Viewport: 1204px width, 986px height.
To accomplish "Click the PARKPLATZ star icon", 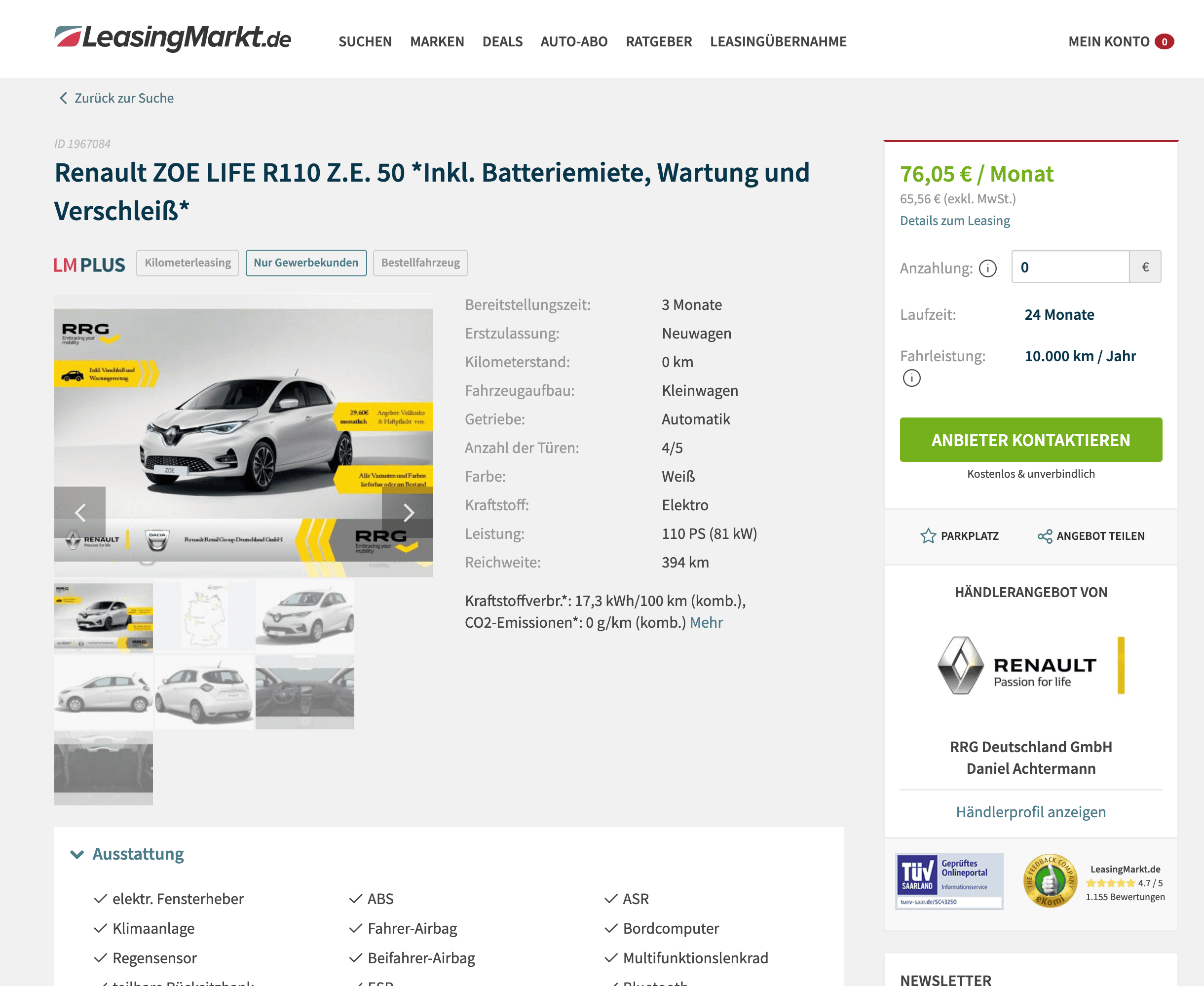I will [928, 535].
